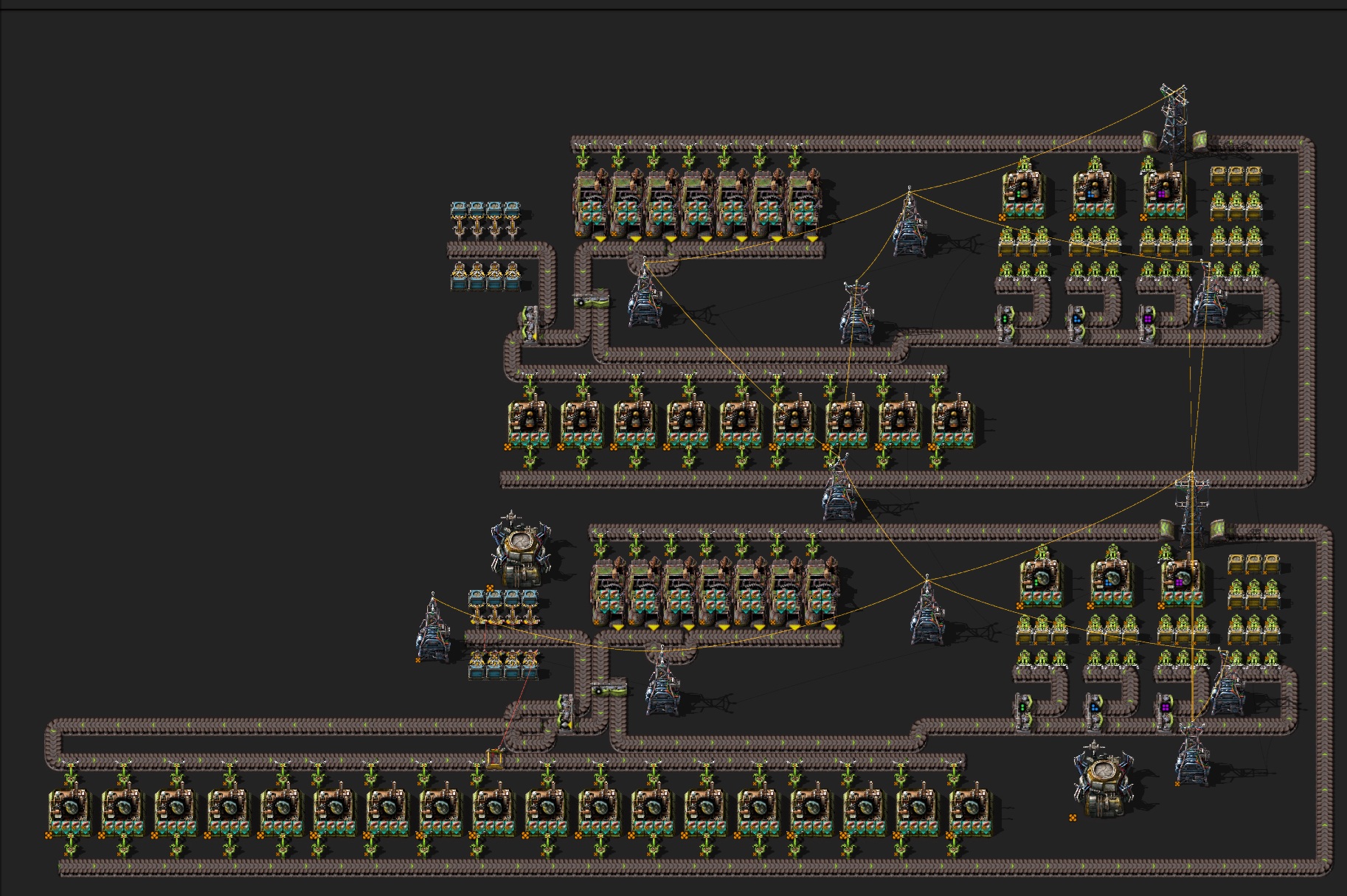Open the lower assembler with the green icon

click(1040, 583)
